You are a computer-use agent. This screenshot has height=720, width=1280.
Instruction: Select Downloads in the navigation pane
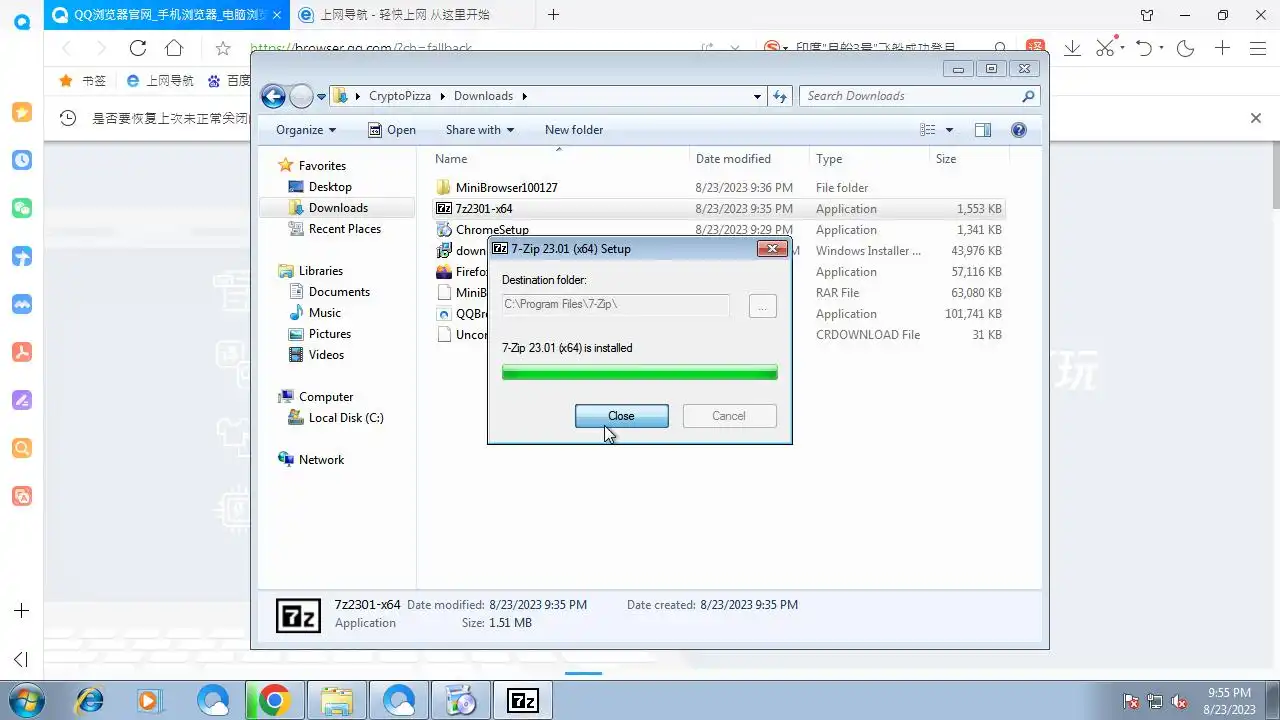click(338, 208)
